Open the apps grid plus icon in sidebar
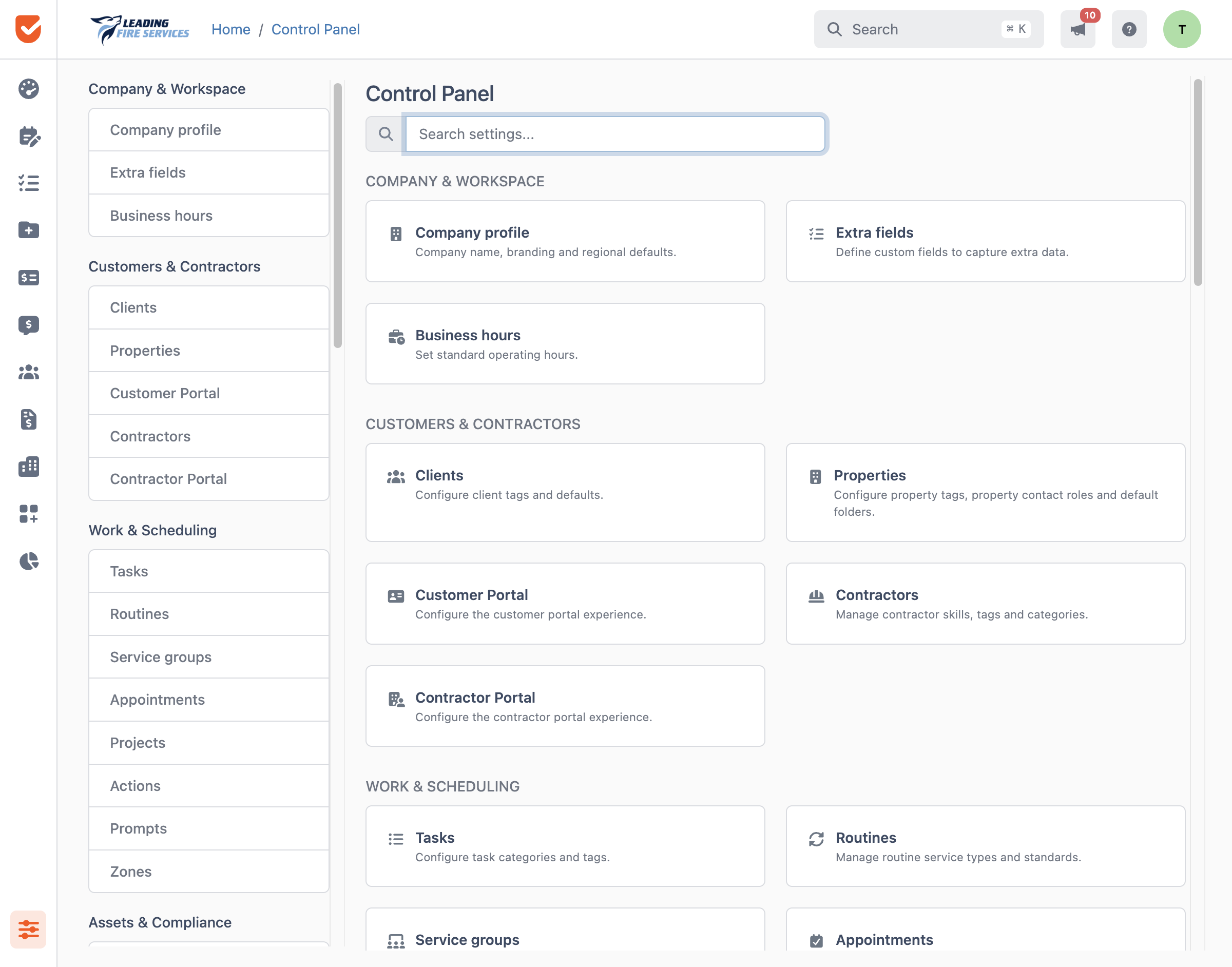Screen dimensions: 1232x967 tap(28, 513)
